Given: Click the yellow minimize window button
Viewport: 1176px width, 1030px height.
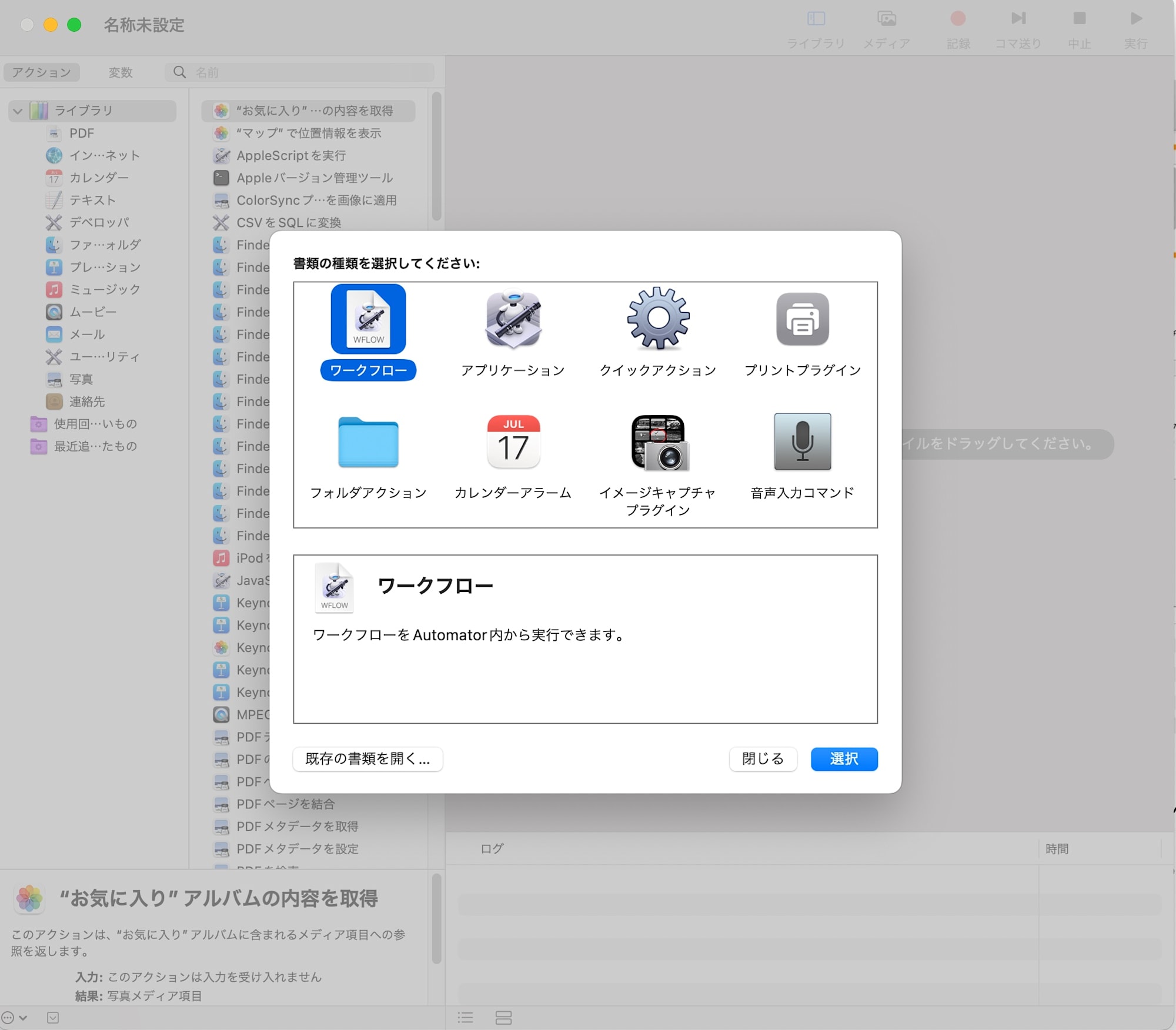Looking at the screenshot, I should click(x=51, y=25).
